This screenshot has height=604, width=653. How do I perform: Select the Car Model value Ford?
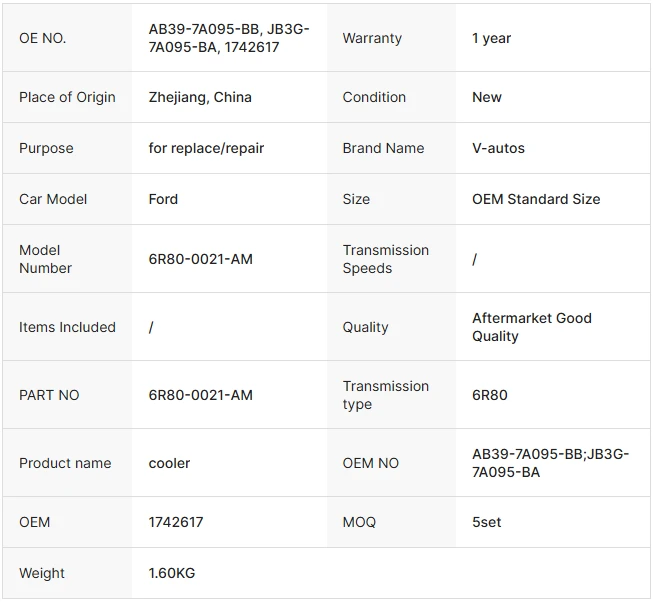tap(163, 199)
